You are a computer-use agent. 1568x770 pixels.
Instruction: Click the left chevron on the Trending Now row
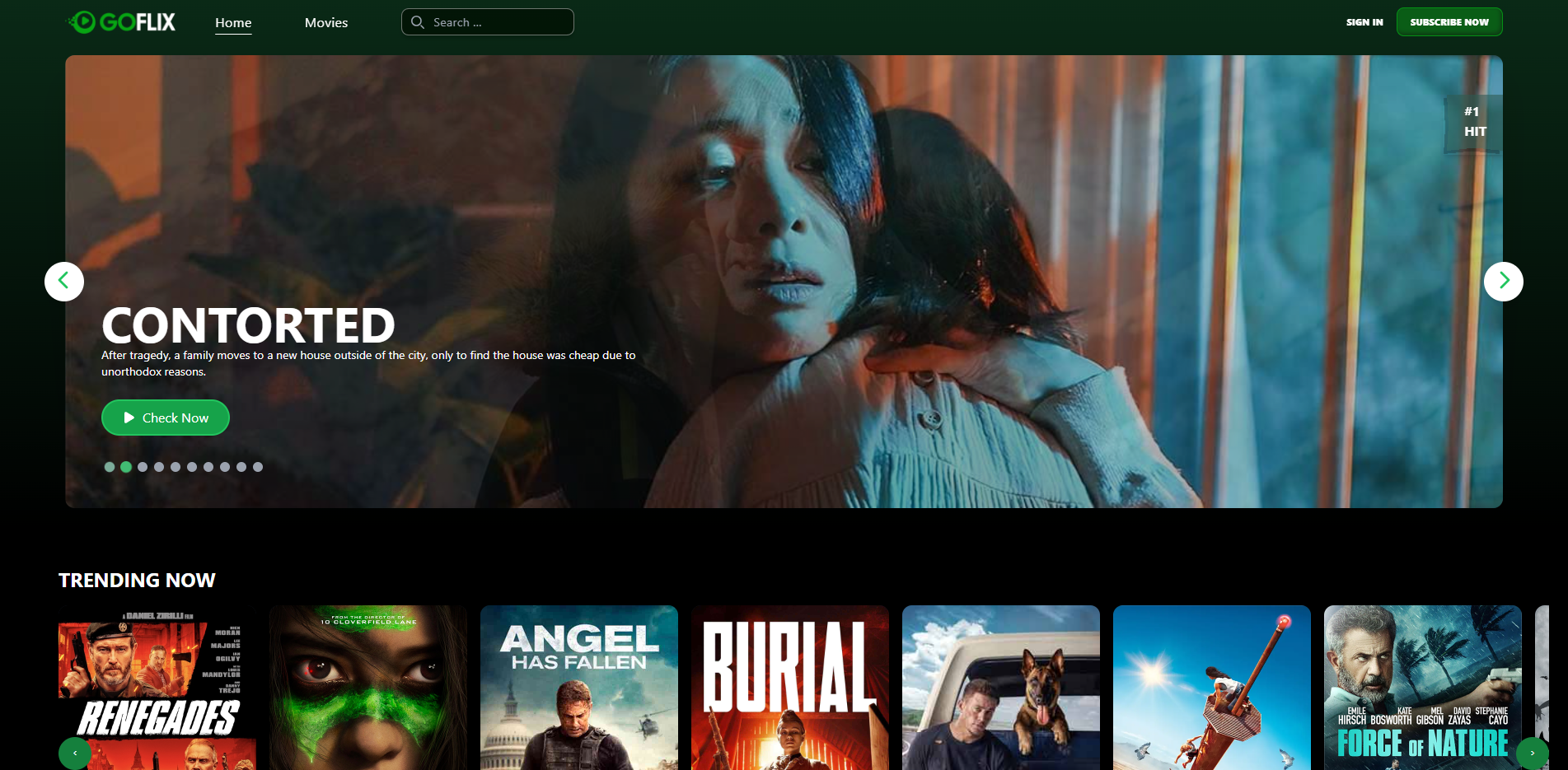click(75, 752)
